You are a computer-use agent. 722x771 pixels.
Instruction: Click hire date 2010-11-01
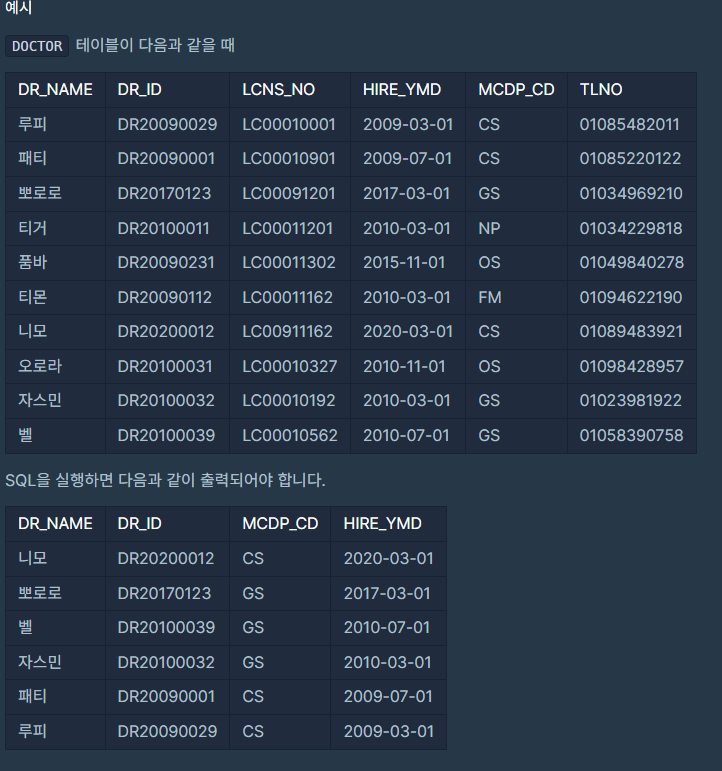point(404,366)
